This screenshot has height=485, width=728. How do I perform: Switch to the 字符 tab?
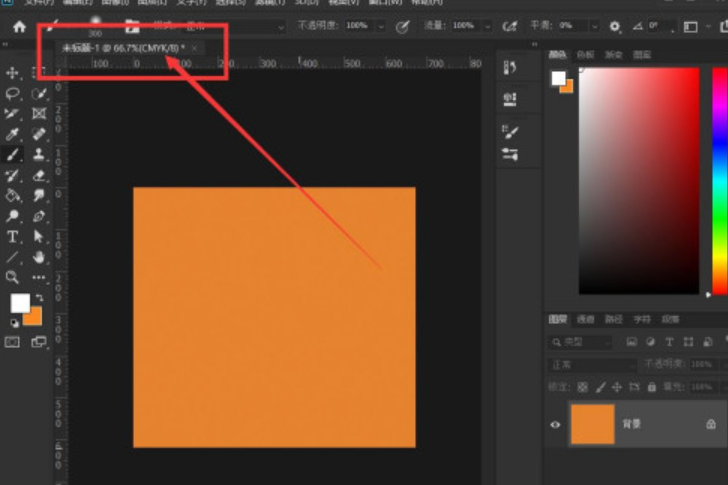point(642,319)
